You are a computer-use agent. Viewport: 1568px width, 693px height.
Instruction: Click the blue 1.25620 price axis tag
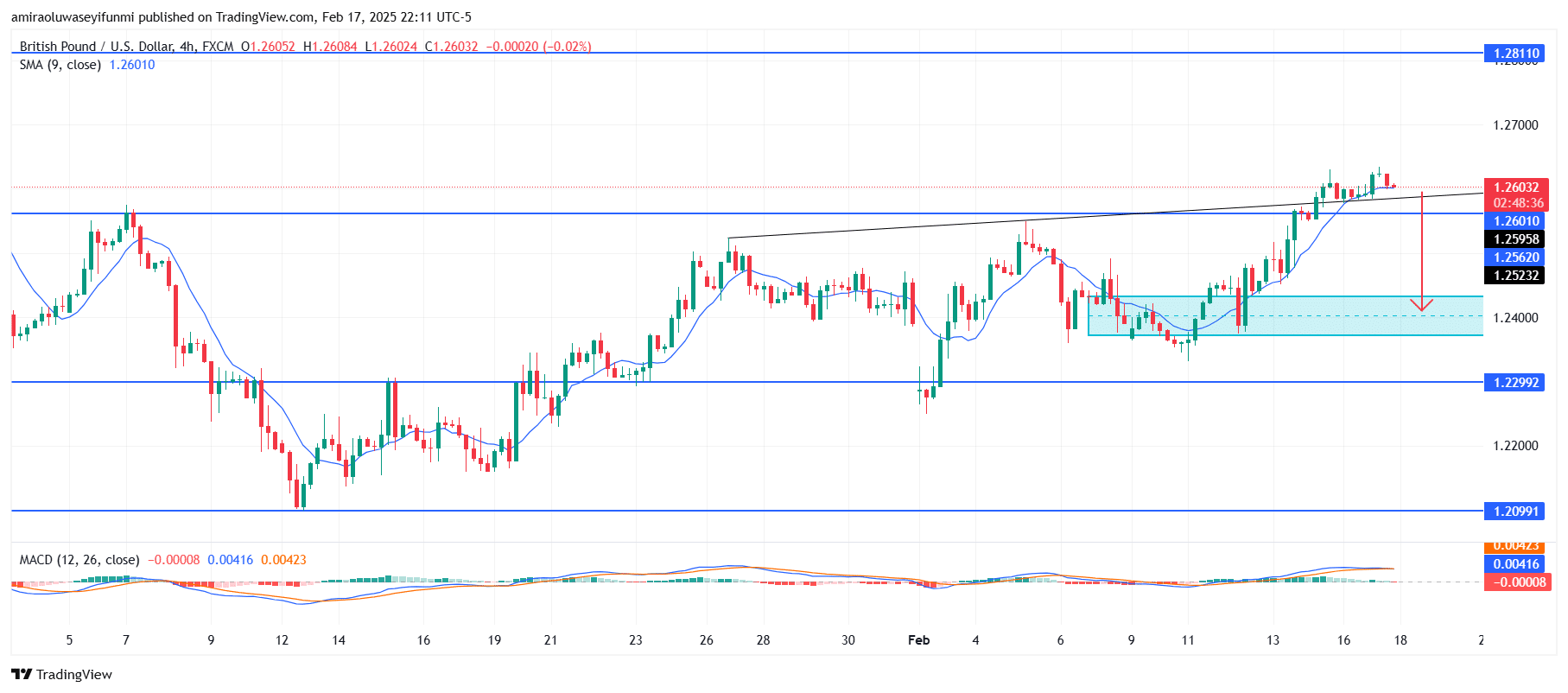pos(1516,257)
